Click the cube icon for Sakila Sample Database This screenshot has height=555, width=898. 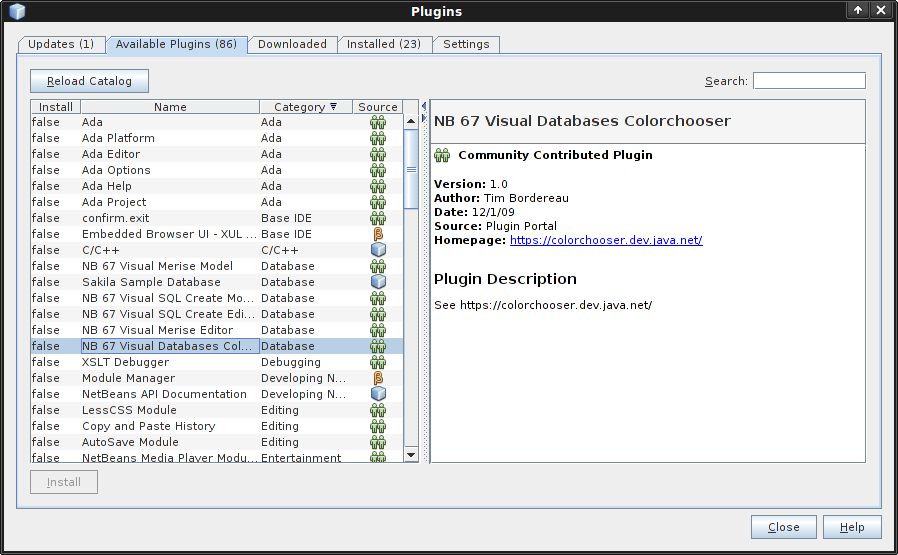point(378,282)
